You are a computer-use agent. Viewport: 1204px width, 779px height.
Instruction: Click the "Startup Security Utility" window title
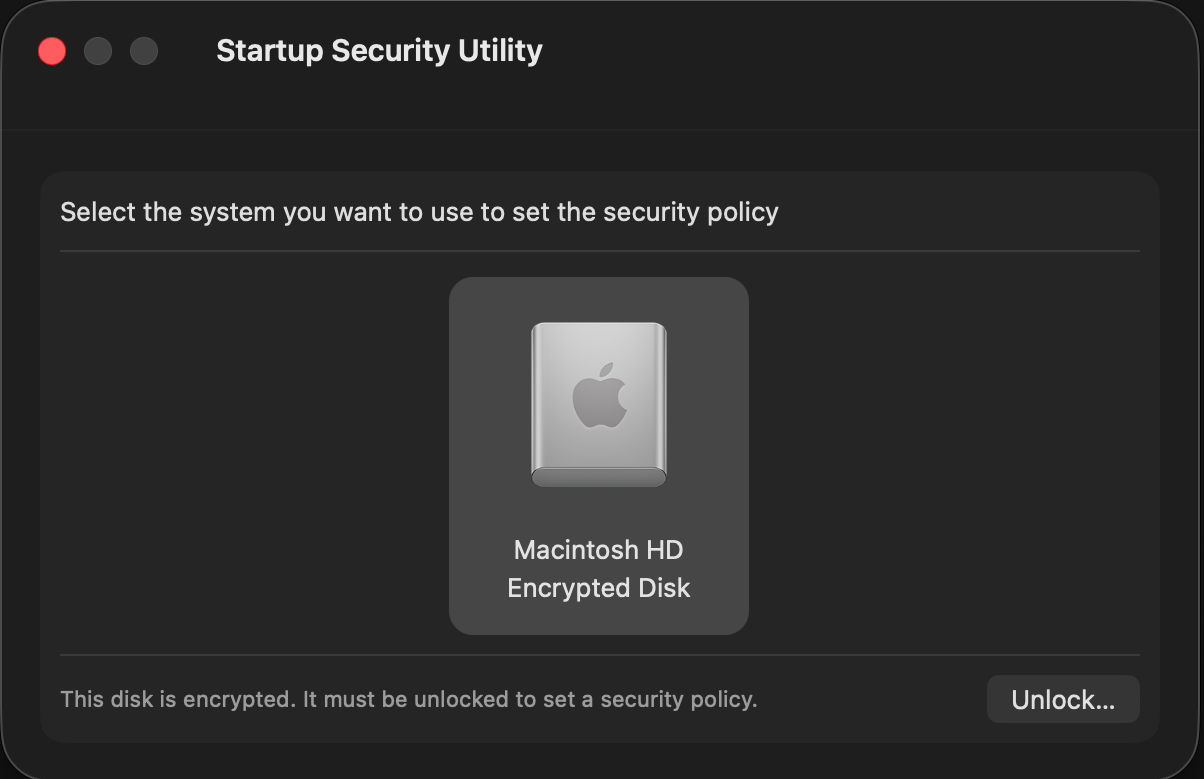(379, 51)
